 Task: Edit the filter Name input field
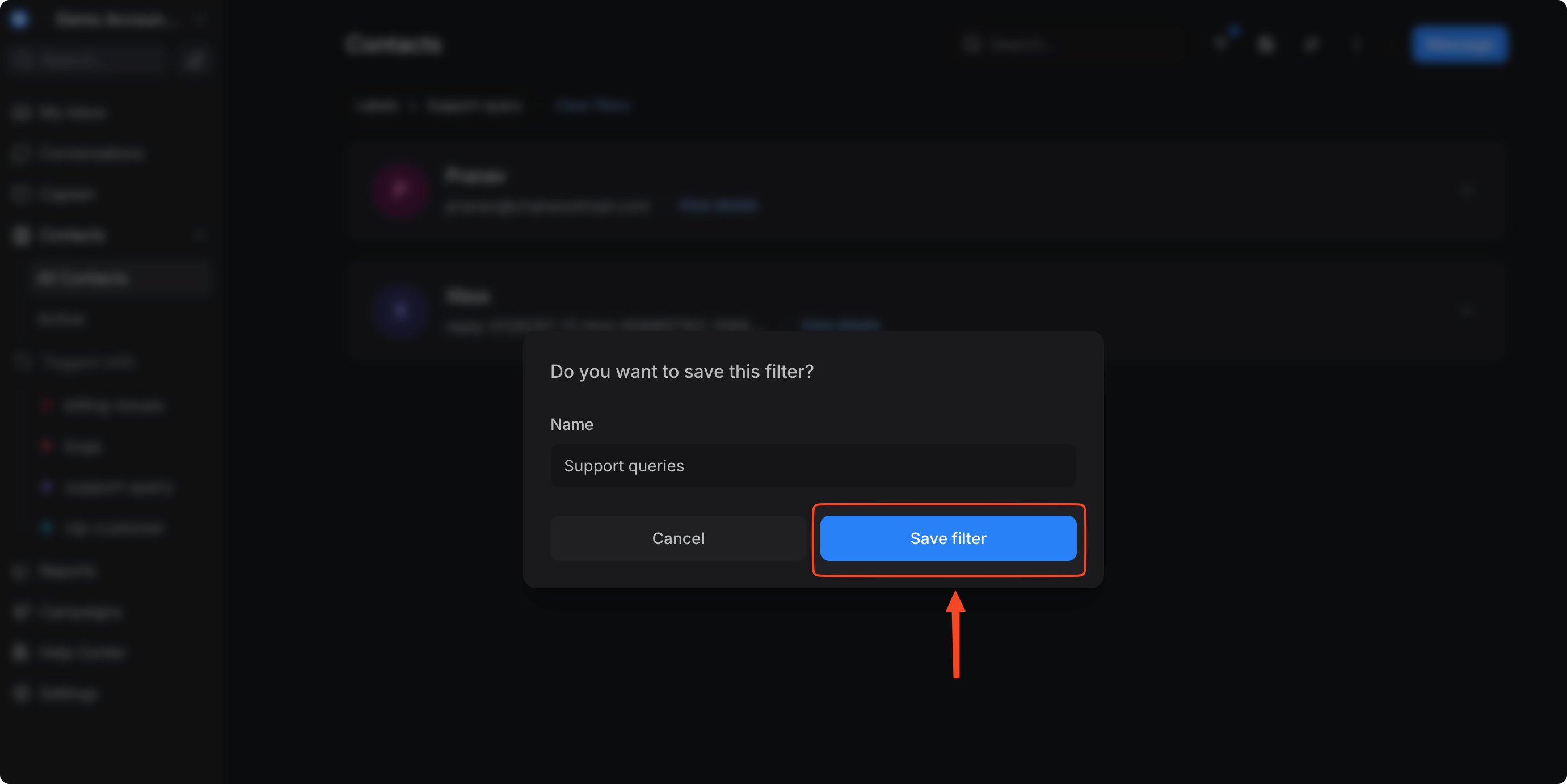click(x=812, y=465)
